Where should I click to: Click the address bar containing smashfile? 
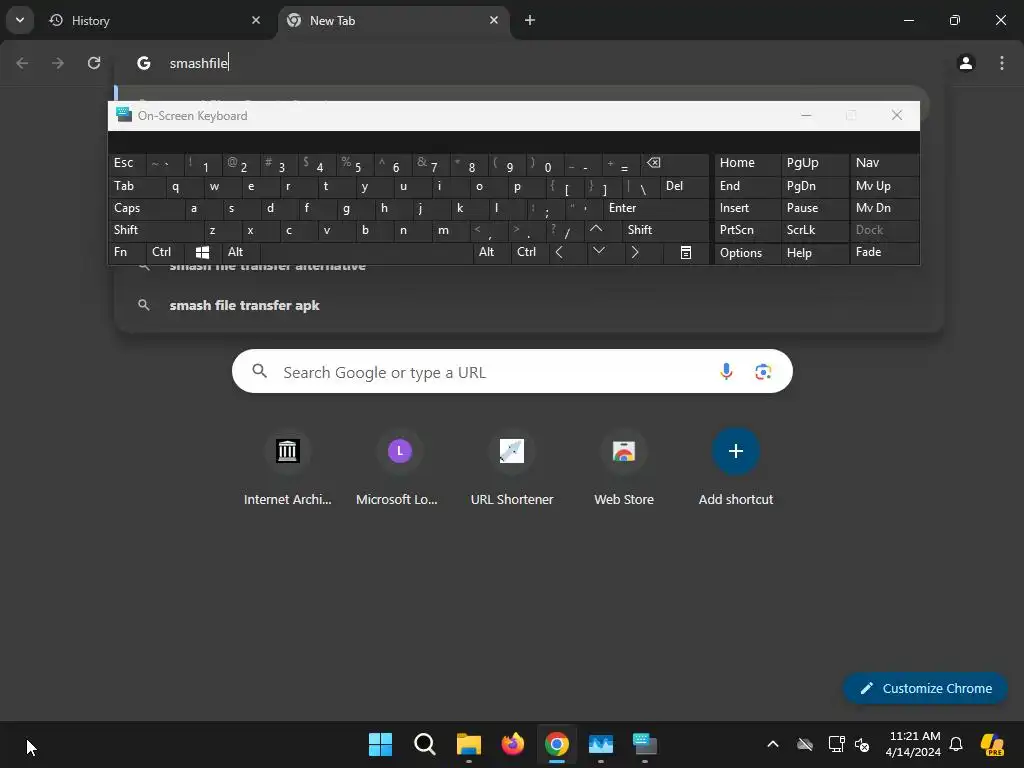529,63
